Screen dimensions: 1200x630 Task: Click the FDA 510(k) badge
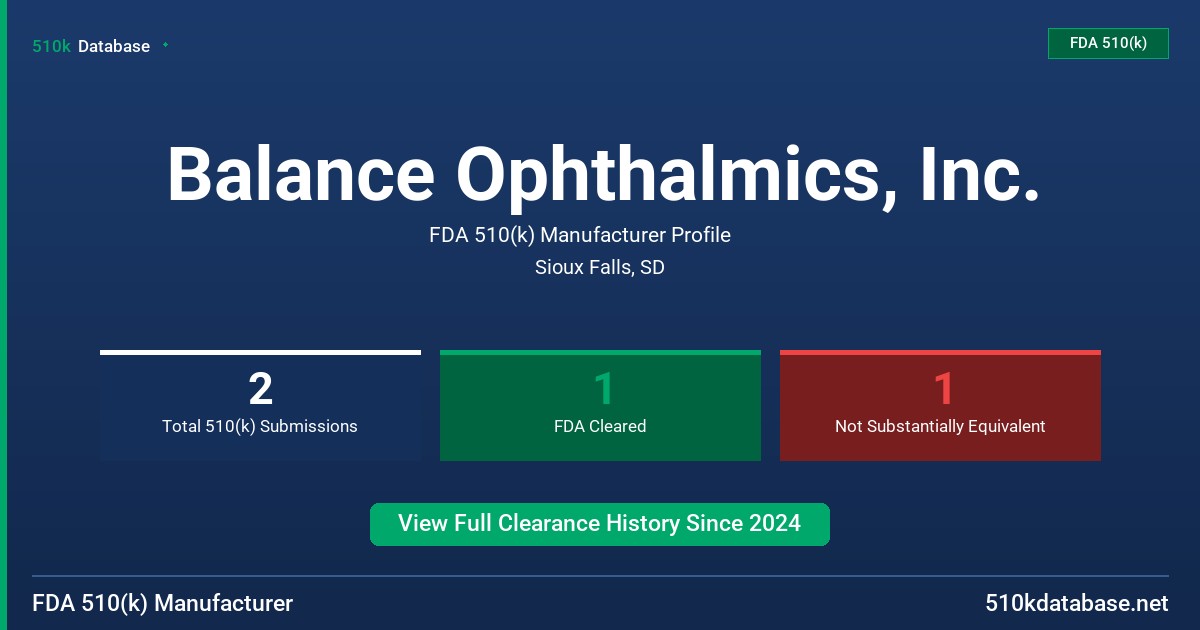[1108, 43]
